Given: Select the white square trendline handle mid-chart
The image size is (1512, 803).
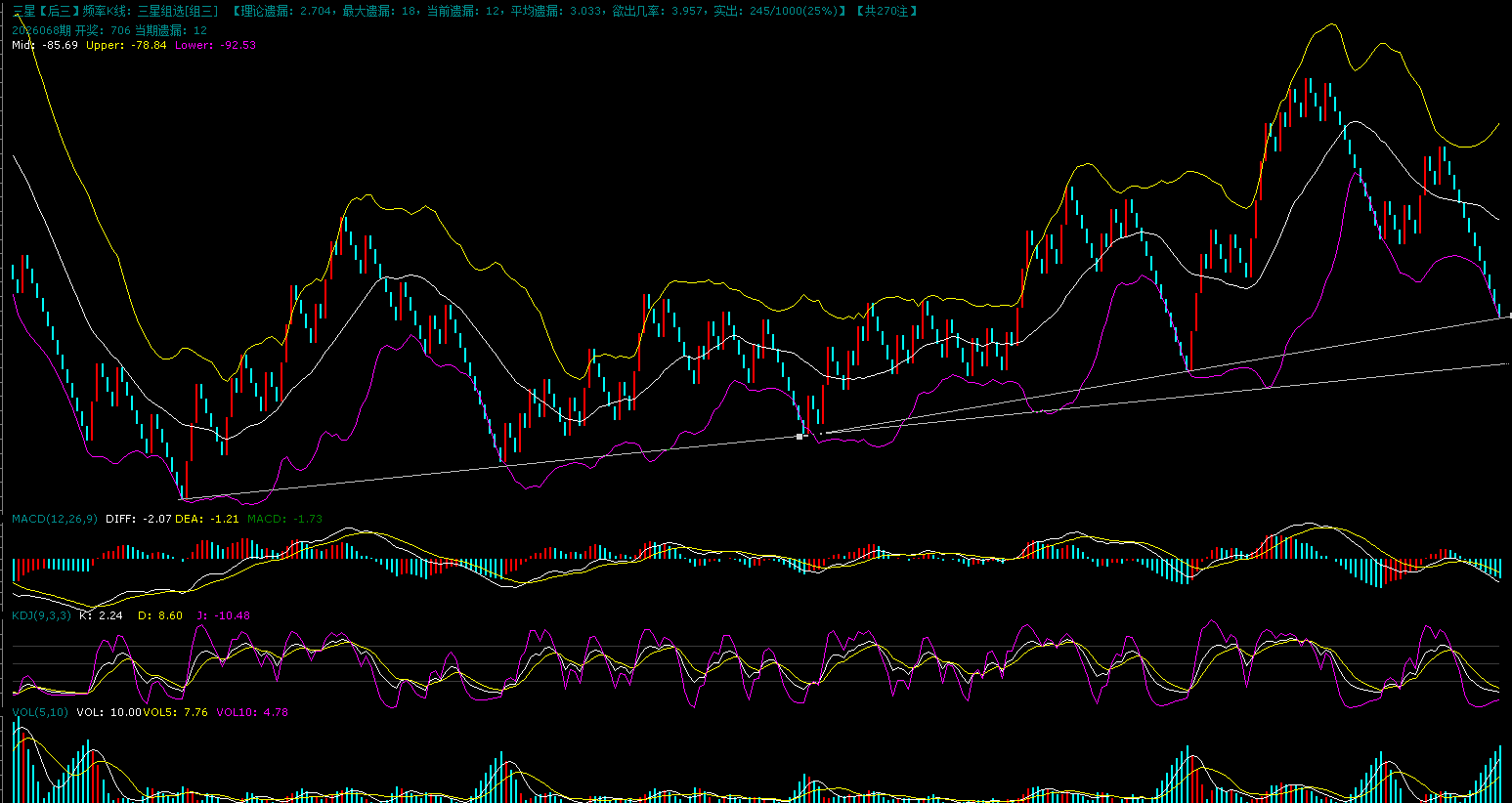Looking at the screenshot, I should point(799,436).
